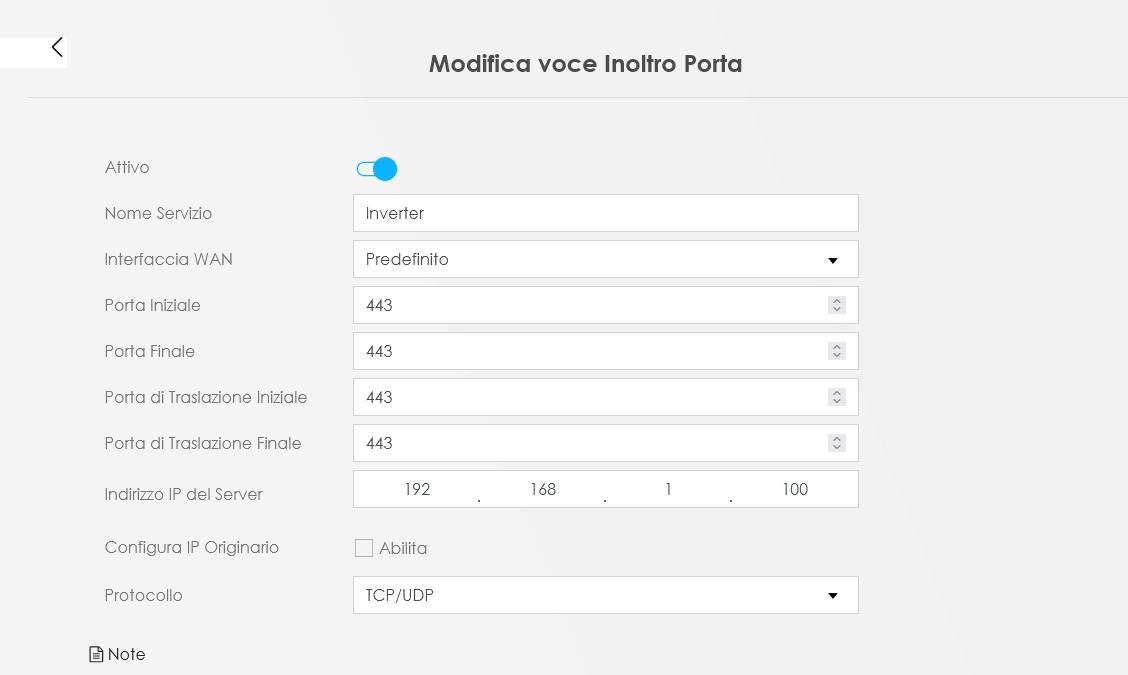
Task: Click the first IP octet field 192
Action: [x=417, y=489]
